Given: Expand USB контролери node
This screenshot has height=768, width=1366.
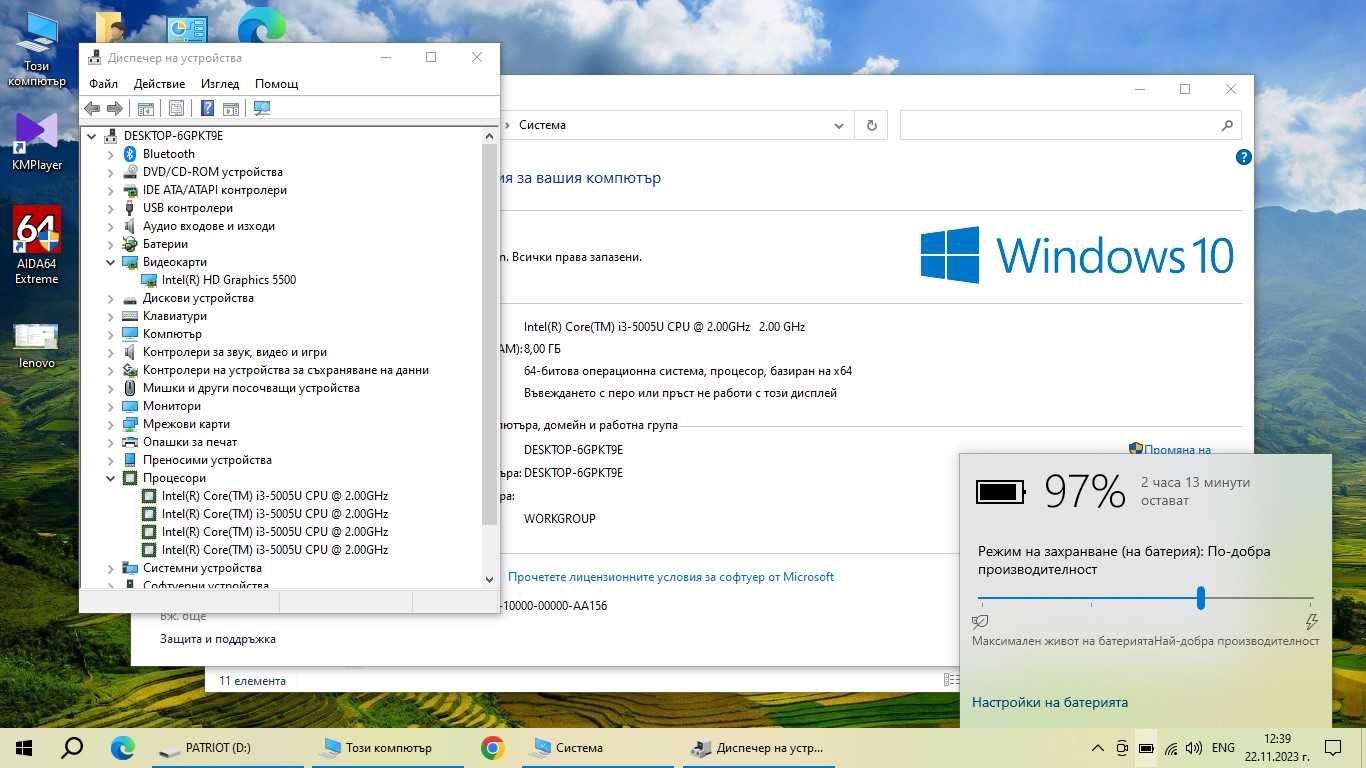Looking at the screenshot, I should point(111,208).
